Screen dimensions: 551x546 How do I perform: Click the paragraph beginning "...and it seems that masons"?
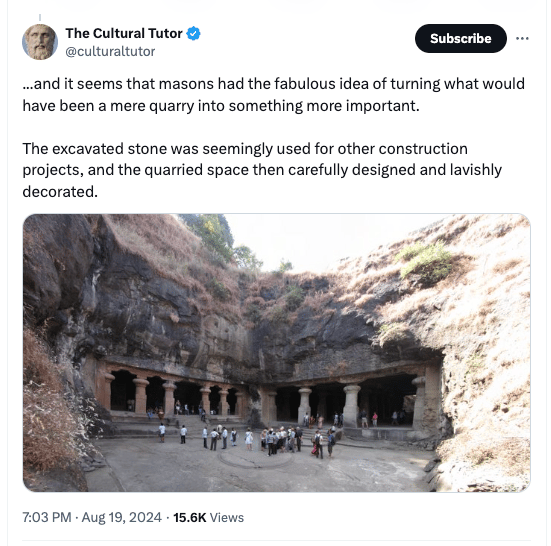coord(274,95)
